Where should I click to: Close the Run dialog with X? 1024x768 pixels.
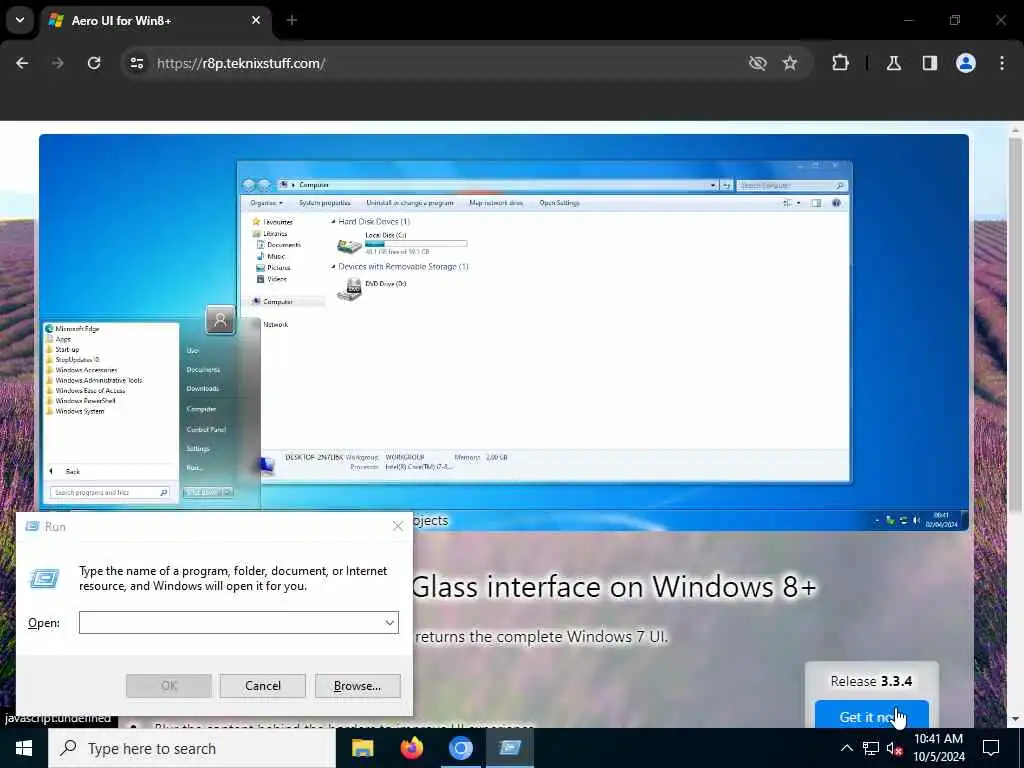point(398,526)
